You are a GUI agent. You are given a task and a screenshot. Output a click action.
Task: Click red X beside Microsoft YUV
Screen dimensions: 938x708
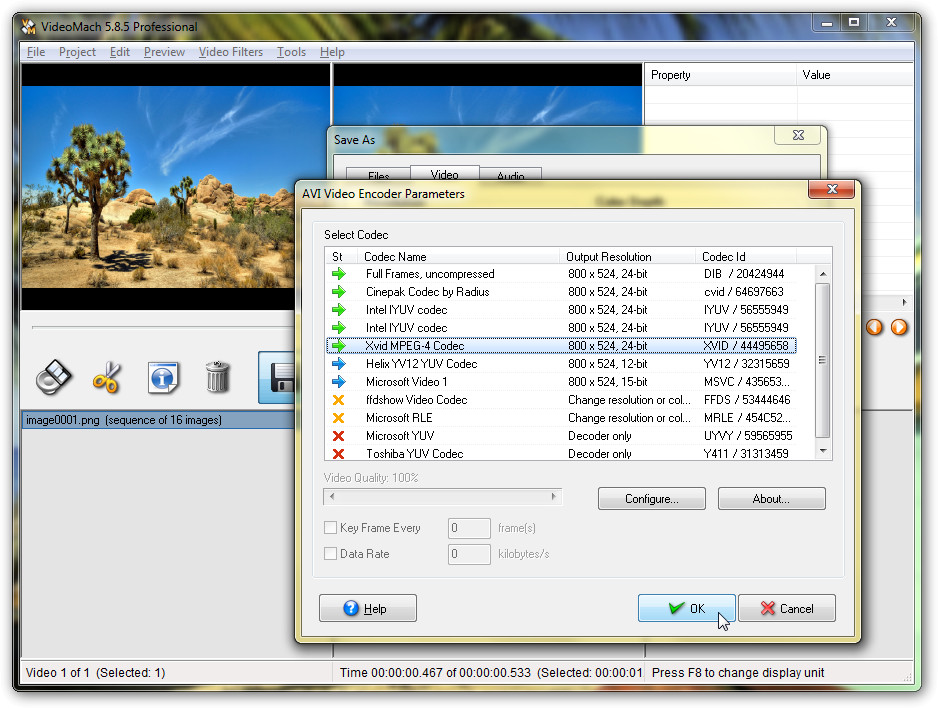(339, 435)
